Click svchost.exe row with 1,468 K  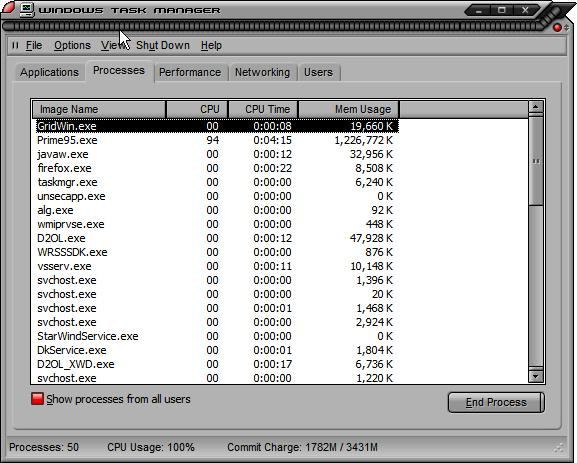(x=217, y=308)
